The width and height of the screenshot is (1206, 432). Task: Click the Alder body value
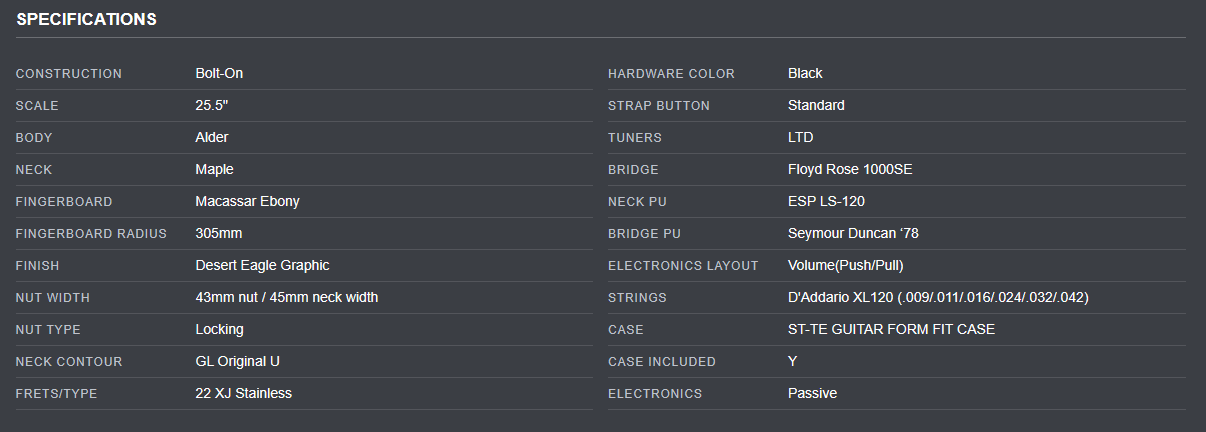tap(212, 137)
